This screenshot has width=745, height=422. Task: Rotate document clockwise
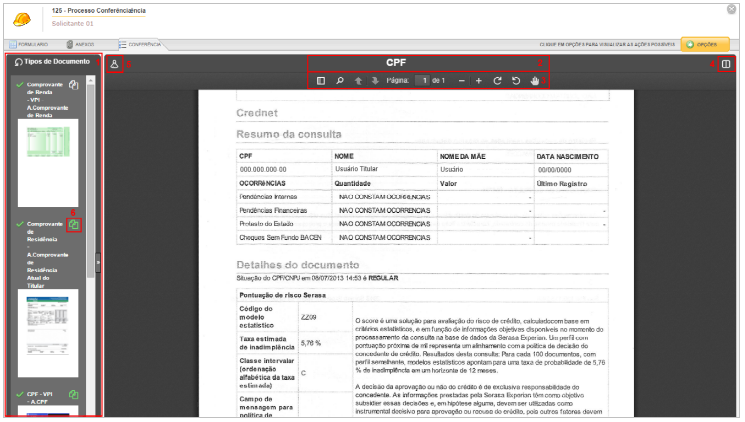497,81
